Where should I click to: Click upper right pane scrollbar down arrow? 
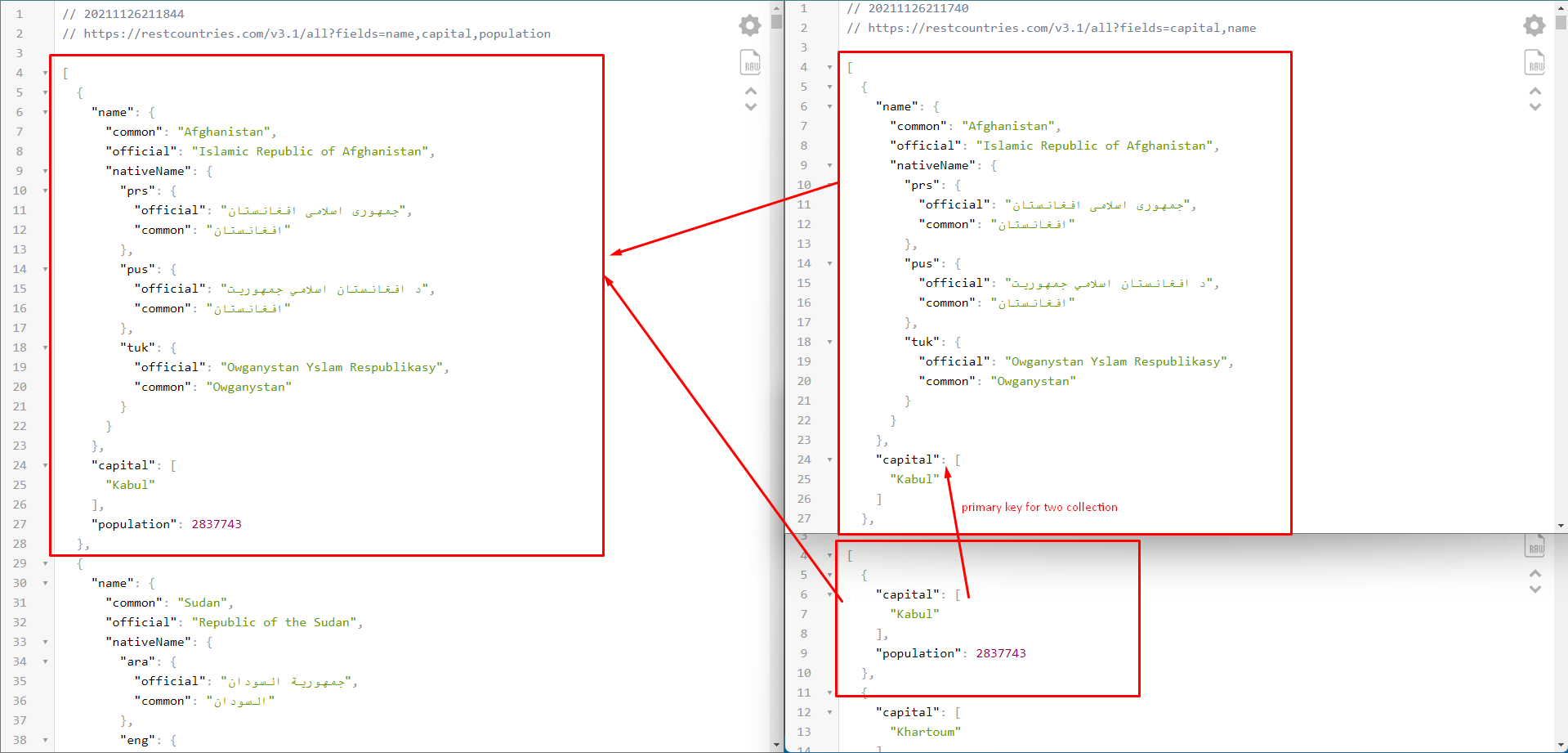click(x=1561, y=526)
